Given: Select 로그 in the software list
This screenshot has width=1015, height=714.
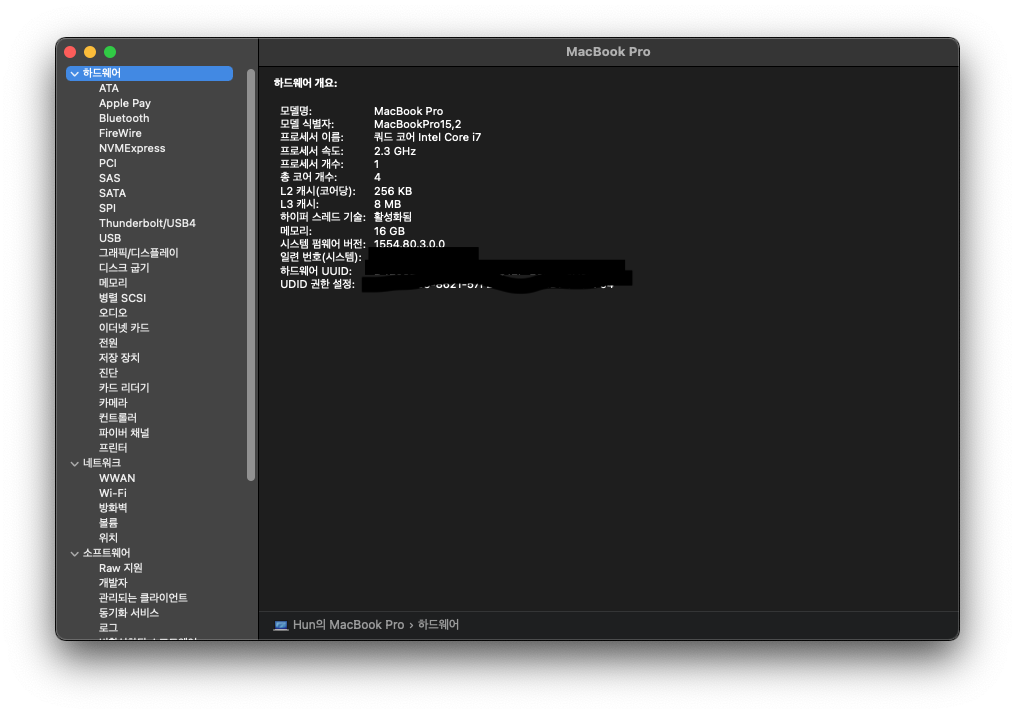Looking at the screenshot, I should click(108, 627).
